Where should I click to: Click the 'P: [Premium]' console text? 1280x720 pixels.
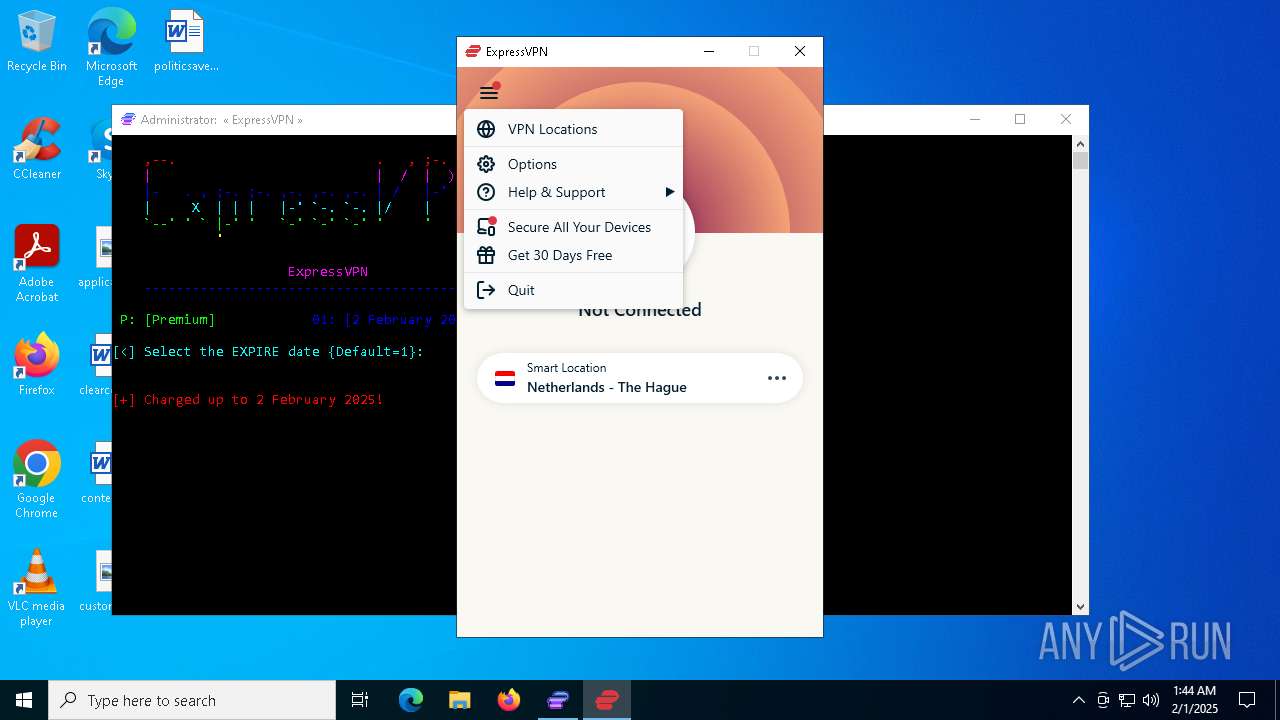167,319
